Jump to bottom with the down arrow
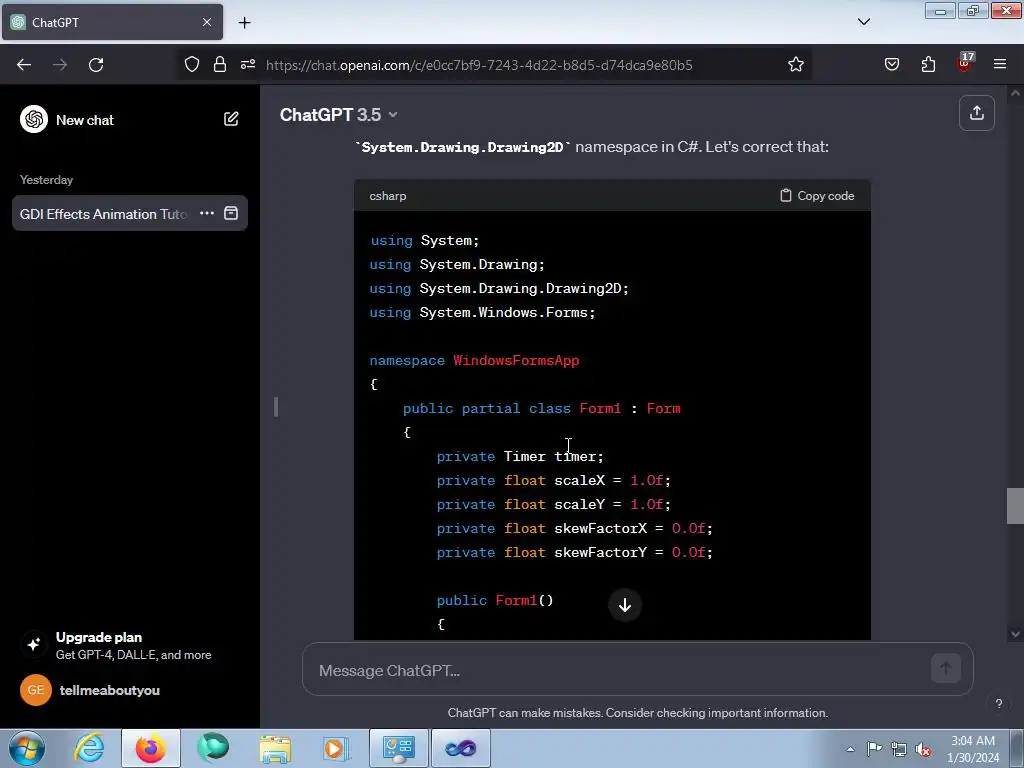 [x=625, y=605]
